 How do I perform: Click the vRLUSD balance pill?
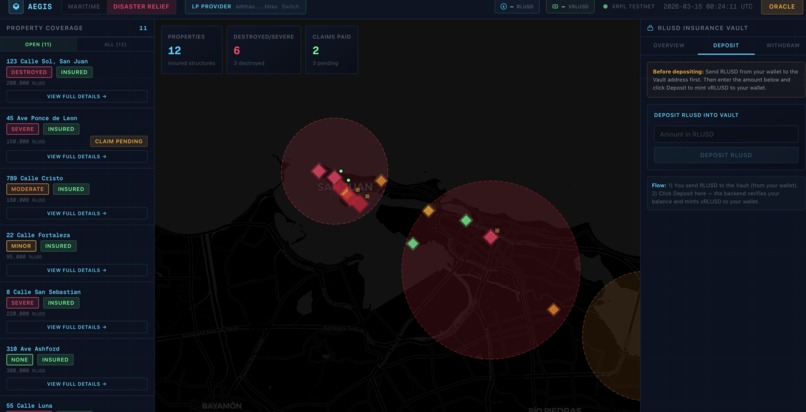(x=570, y=7)
